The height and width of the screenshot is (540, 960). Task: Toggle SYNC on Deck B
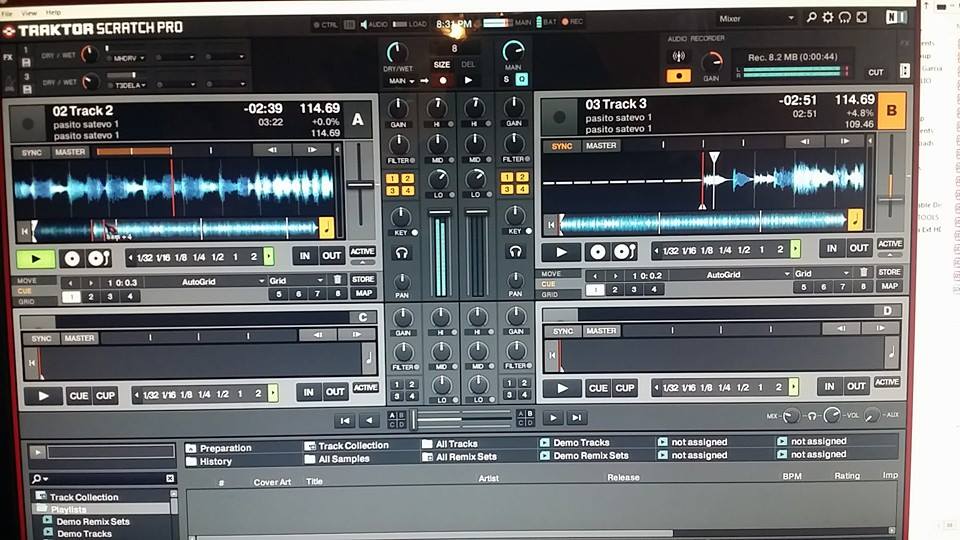561,146
